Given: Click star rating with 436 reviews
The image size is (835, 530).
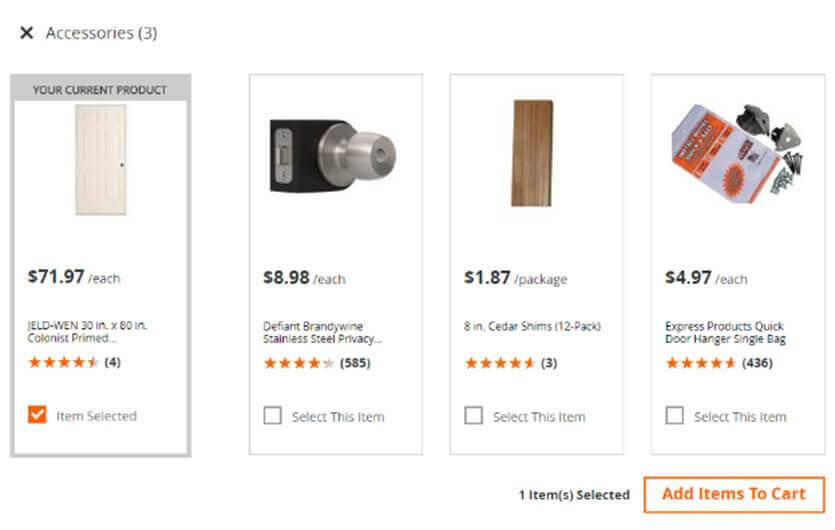Looking at the screenshot, I should point(701,363).
